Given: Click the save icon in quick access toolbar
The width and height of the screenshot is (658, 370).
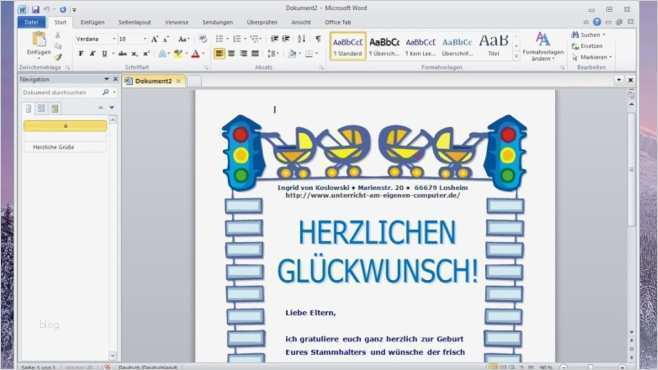Looking at the screenshot, I should tap(36, 9).
